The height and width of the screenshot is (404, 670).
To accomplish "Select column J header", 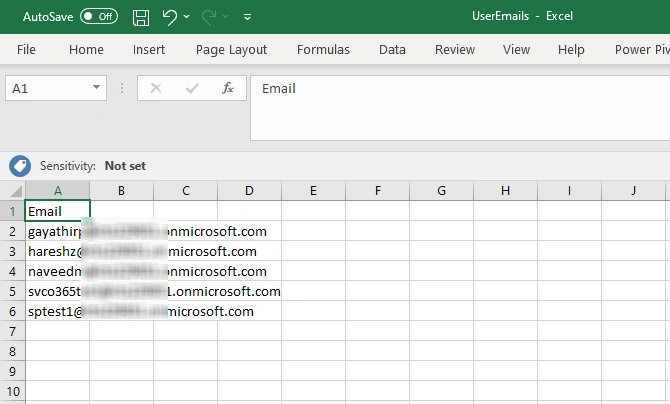I will click(633, 191).
